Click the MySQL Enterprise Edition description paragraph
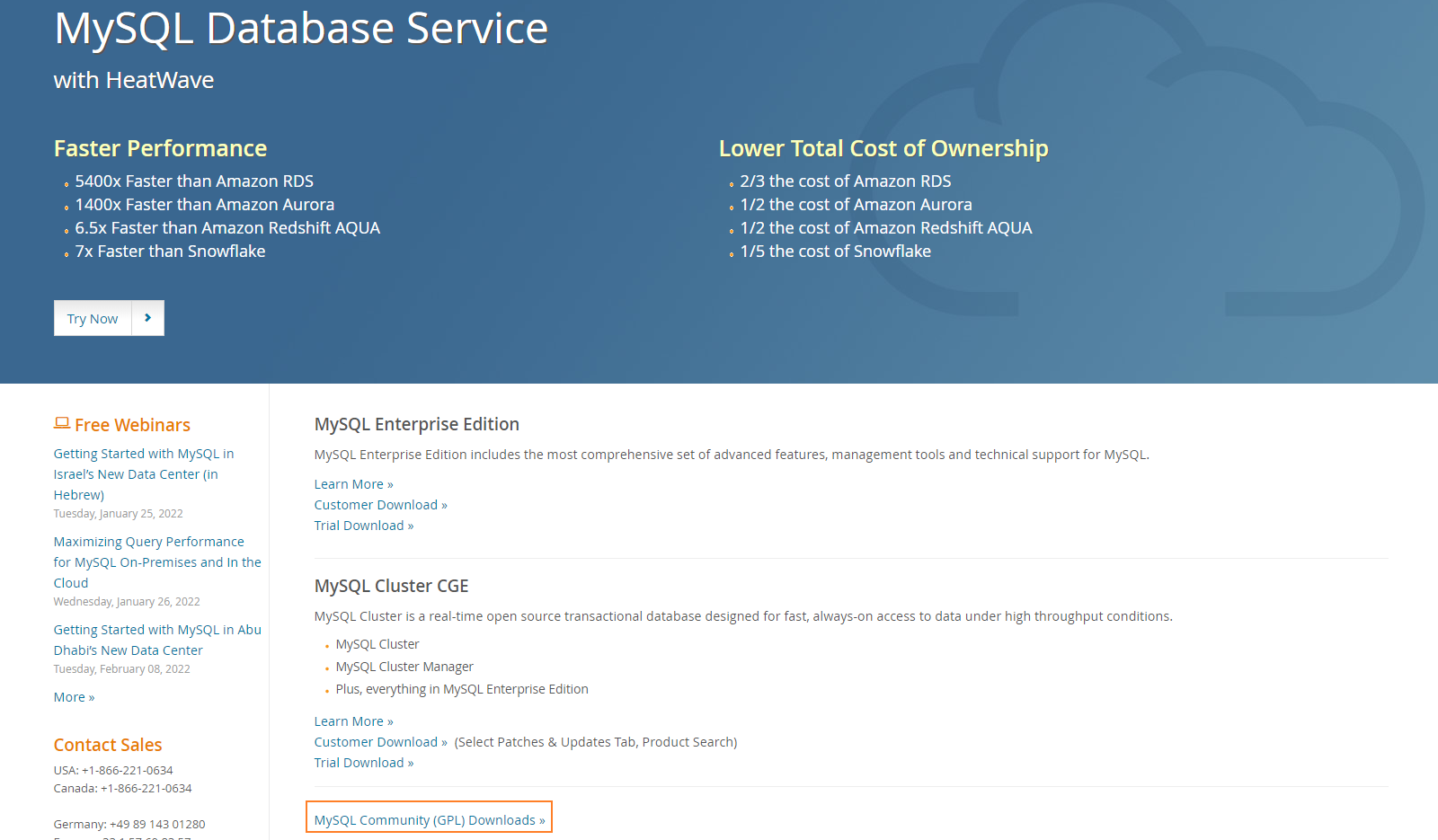The height and width of the screenshot is (840, 1438). (732, 455)
